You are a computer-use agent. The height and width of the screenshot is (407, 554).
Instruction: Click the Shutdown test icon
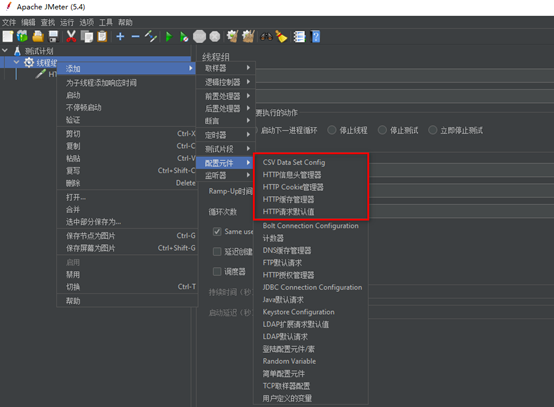tap(214, 36)
